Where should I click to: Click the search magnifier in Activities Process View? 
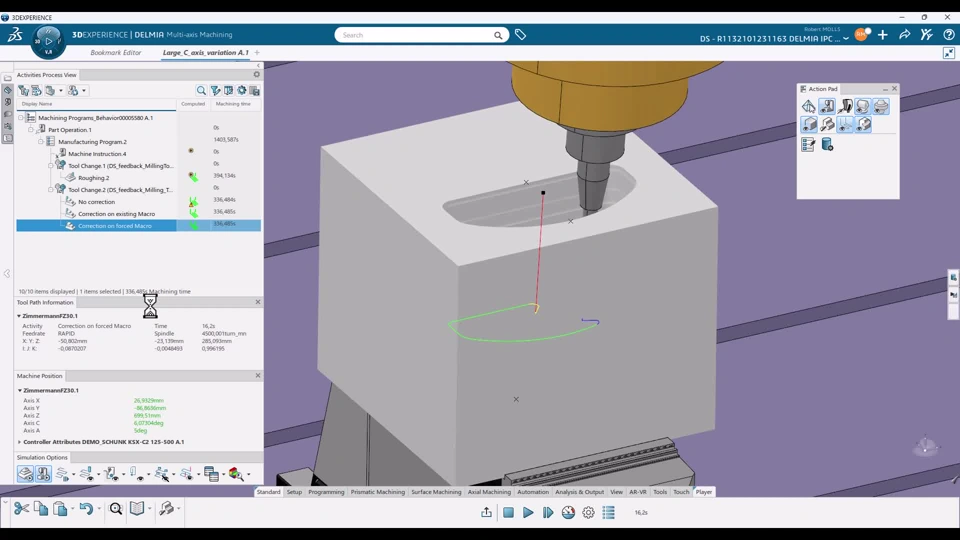click(201, 91)
